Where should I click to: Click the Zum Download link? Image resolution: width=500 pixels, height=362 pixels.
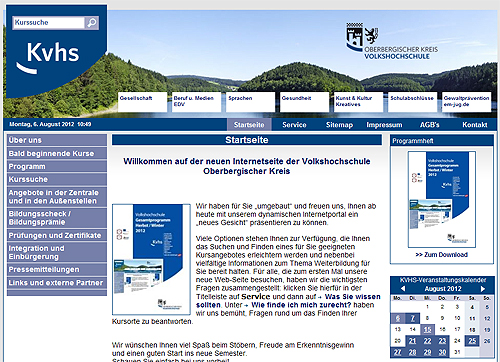coord(442,255)
